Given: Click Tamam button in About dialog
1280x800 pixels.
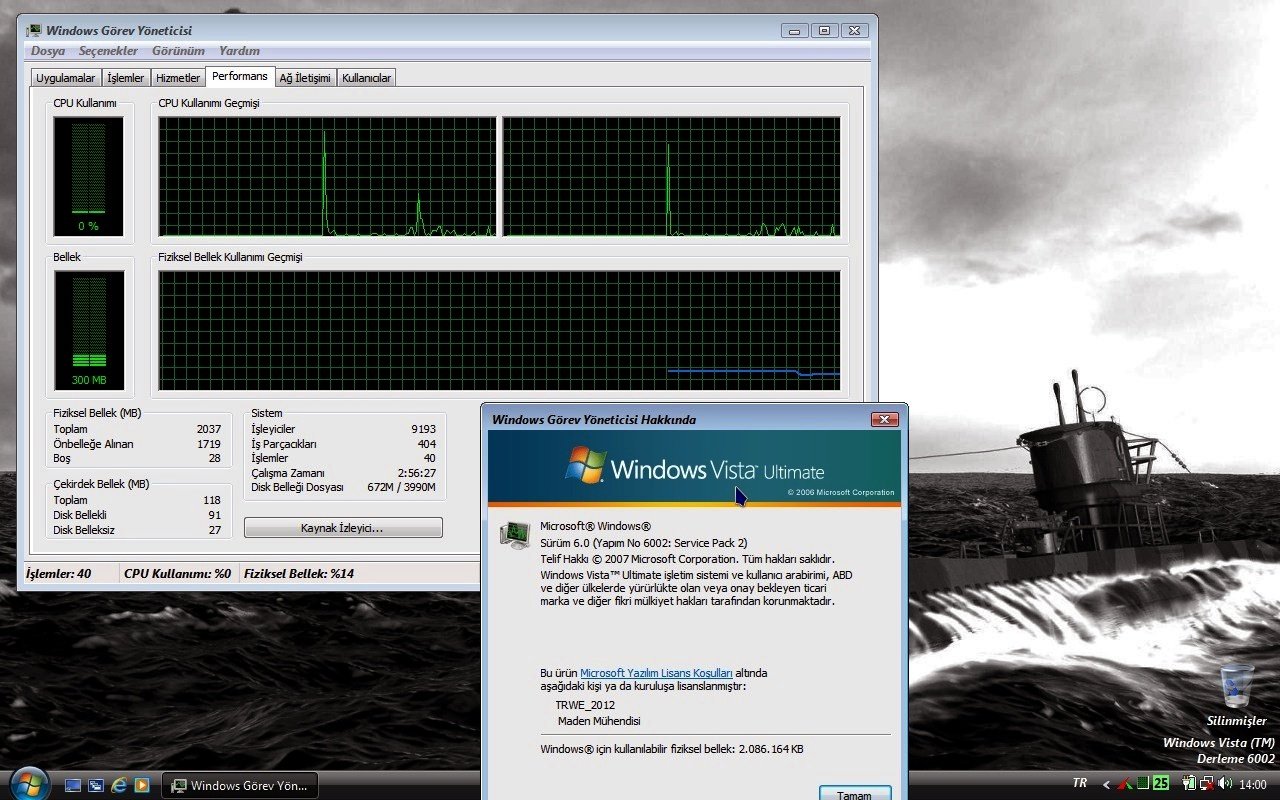Looking at the screenshot, I should coord(855,794).
